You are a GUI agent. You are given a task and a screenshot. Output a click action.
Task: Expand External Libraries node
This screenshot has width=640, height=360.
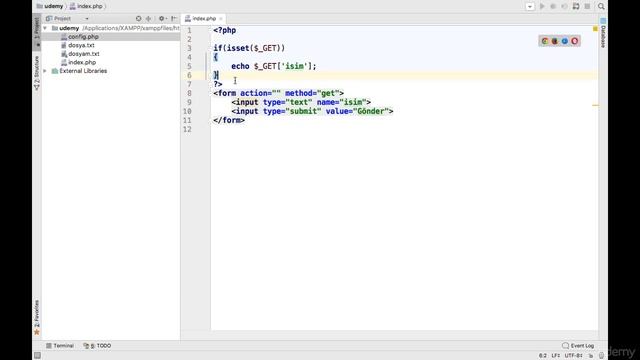tap(45, 71)
